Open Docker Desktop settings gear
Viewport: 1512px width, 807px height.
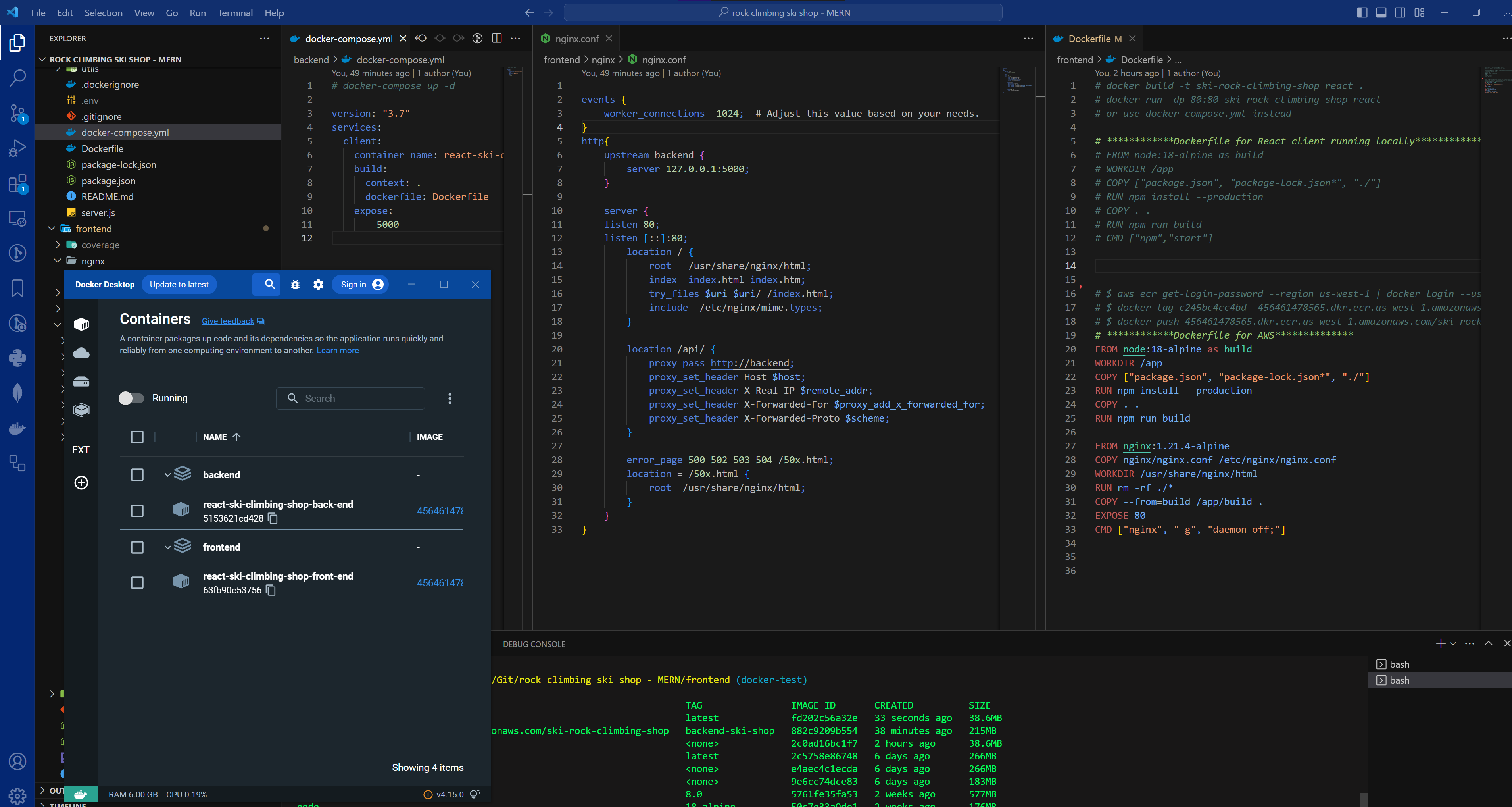(x=318, y=284)
